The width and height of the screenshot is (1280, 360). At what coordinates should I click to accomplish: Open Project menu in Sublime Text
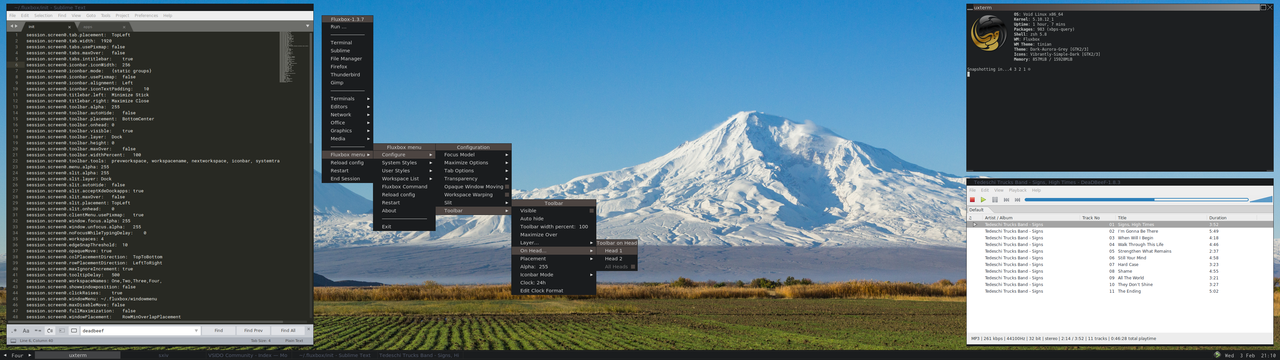coord(122,16)
